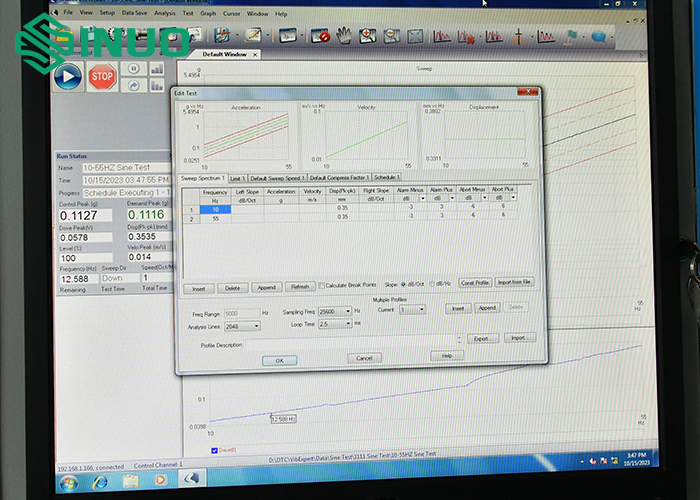This screenshot has height=500, width=700.
Task: Select the dB/Hz slope radio button
Action: click(432, 284)
